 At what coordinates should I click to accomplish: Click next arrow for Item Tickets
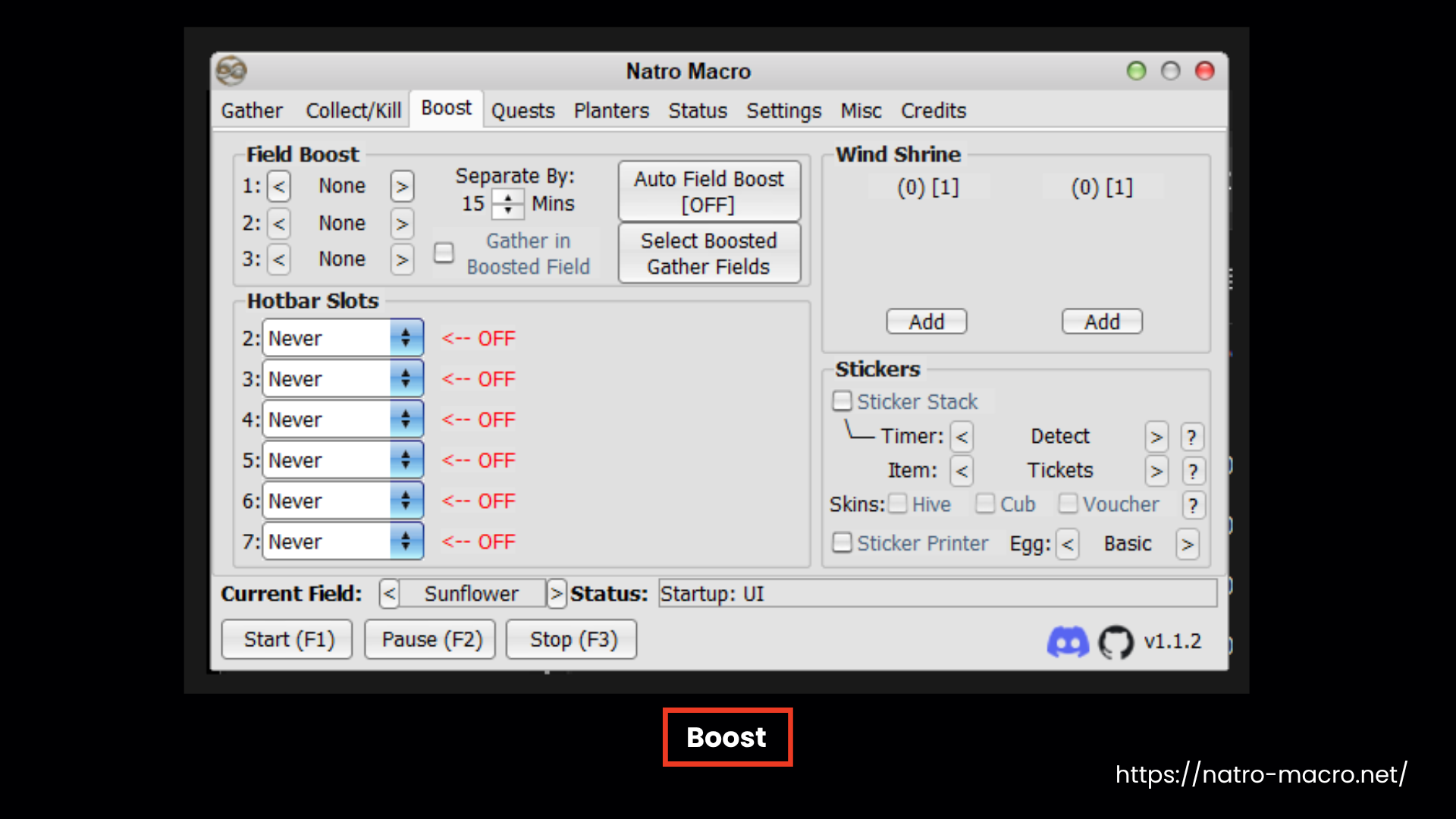pyautogui.click(x=1156, y=471)
